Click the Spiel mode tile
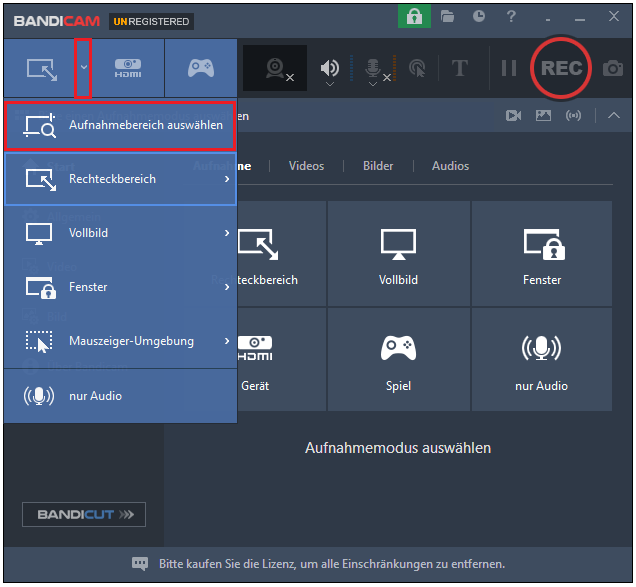This screenshot has width=636, height=587. click(398, 359)
